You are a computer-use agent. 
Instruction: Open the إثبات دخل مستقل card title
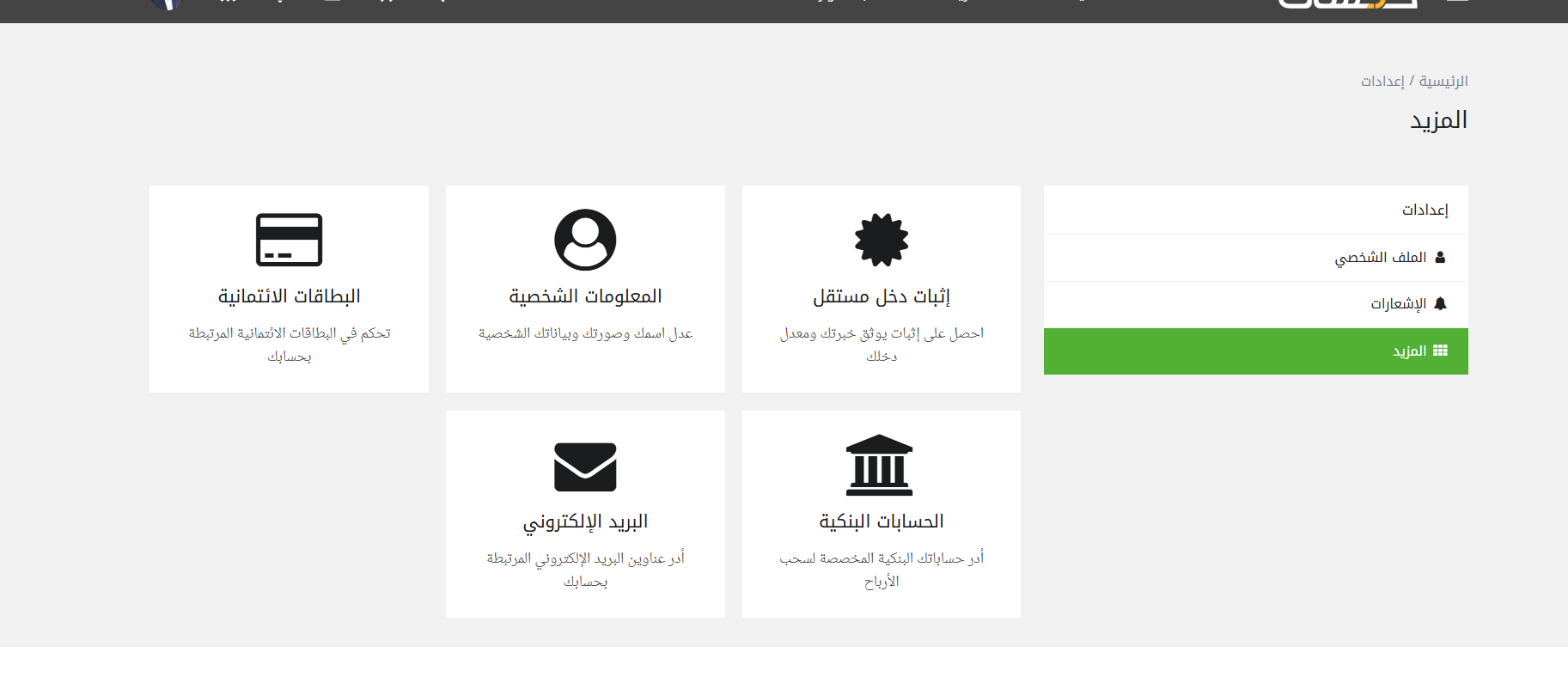[x=882, y=296]
